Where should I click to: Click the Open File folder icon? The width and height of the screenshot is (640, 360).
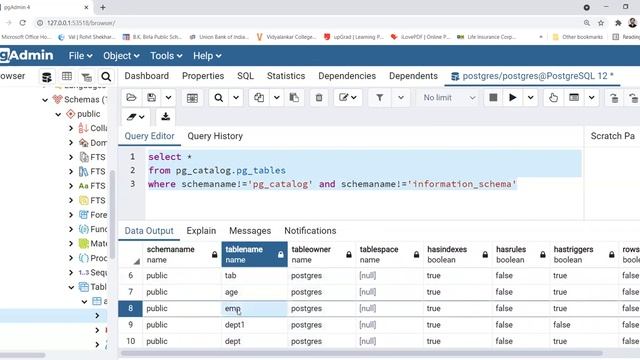131,98
